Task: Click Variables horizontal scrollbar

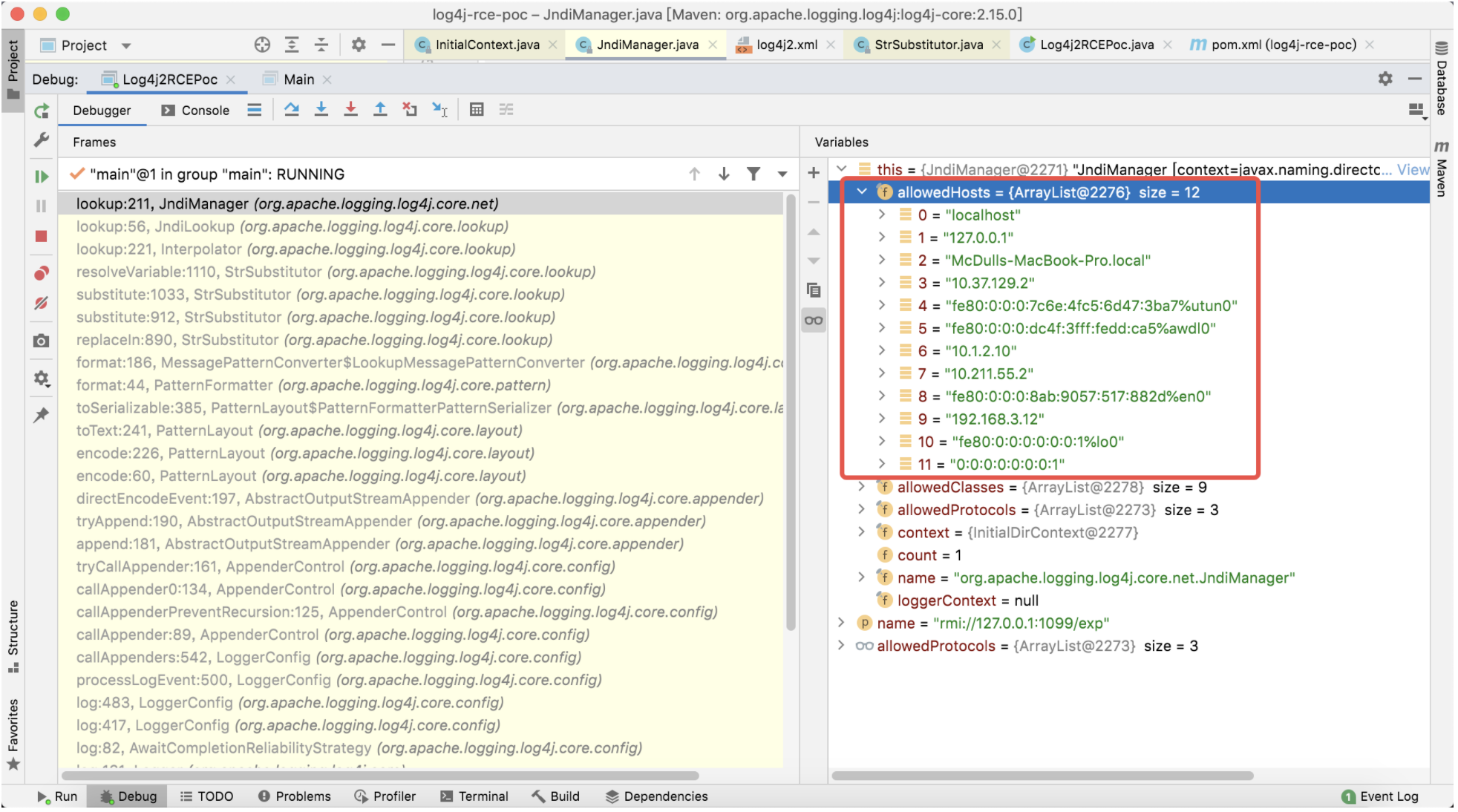Action: pos(1042,776)
